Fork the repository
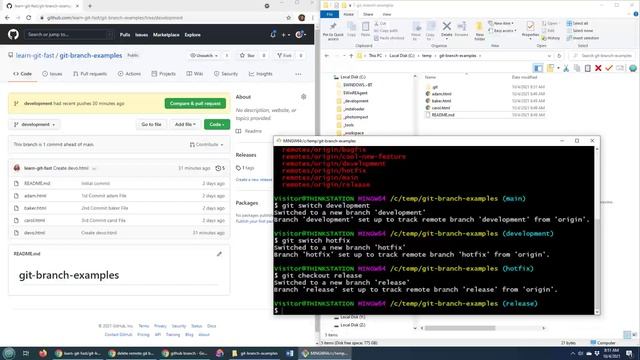640x360 pixels. point(284,55)
